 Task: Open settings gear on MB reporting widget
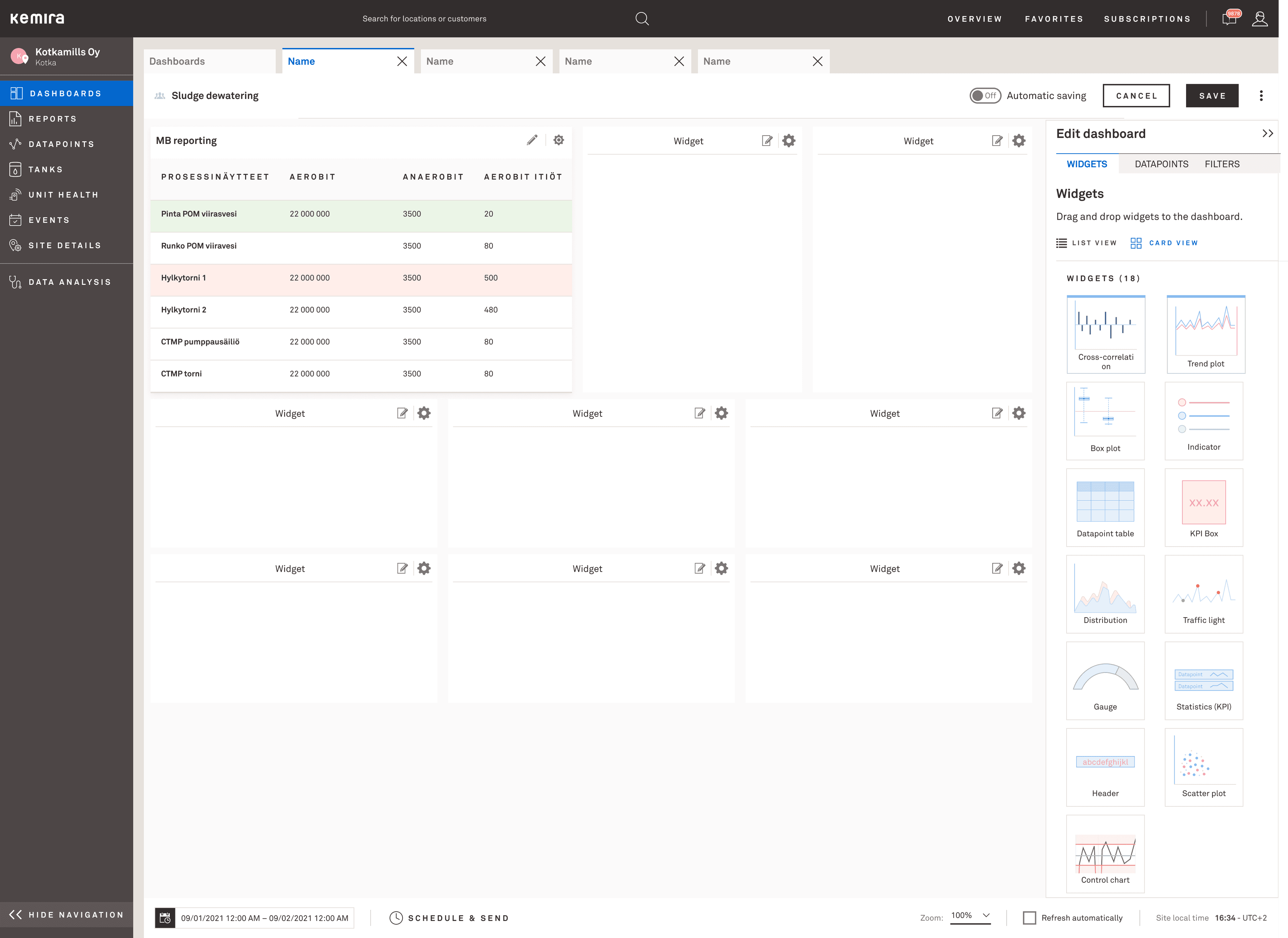tap(558, 139)
